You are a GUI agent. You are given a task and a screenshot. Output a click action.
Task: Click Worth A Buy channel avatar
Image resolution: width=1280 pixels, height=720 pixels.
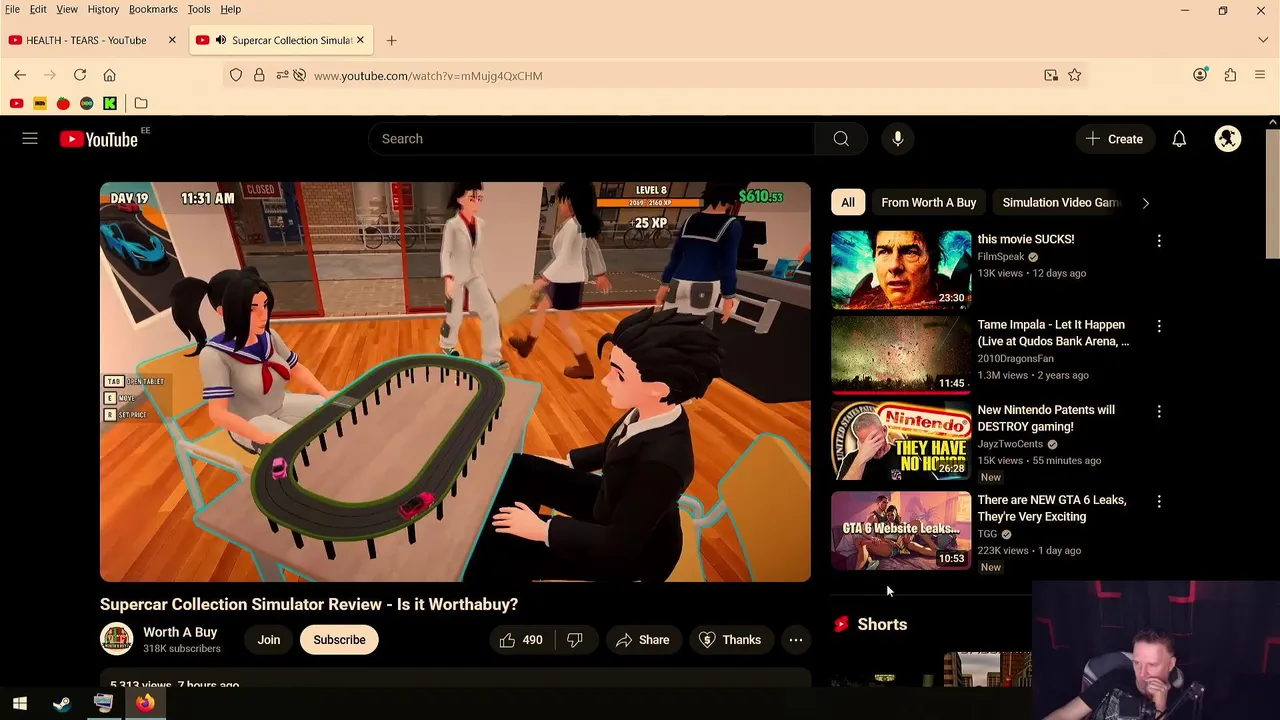click(116, 640)
